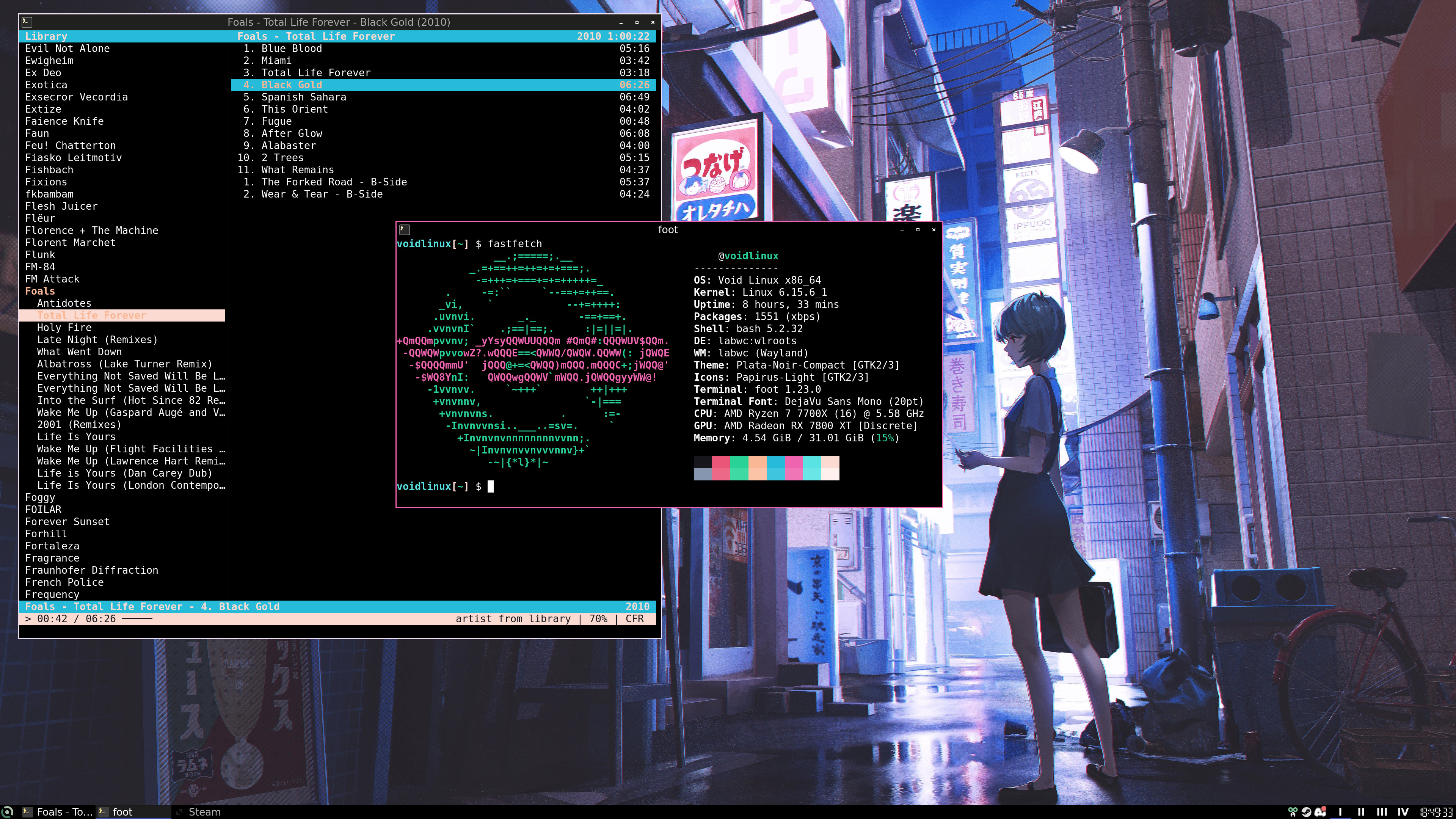Click the clipboard scissors tray icon
The height and width of the screenshot is (819, 1456).
point(1293,812)
